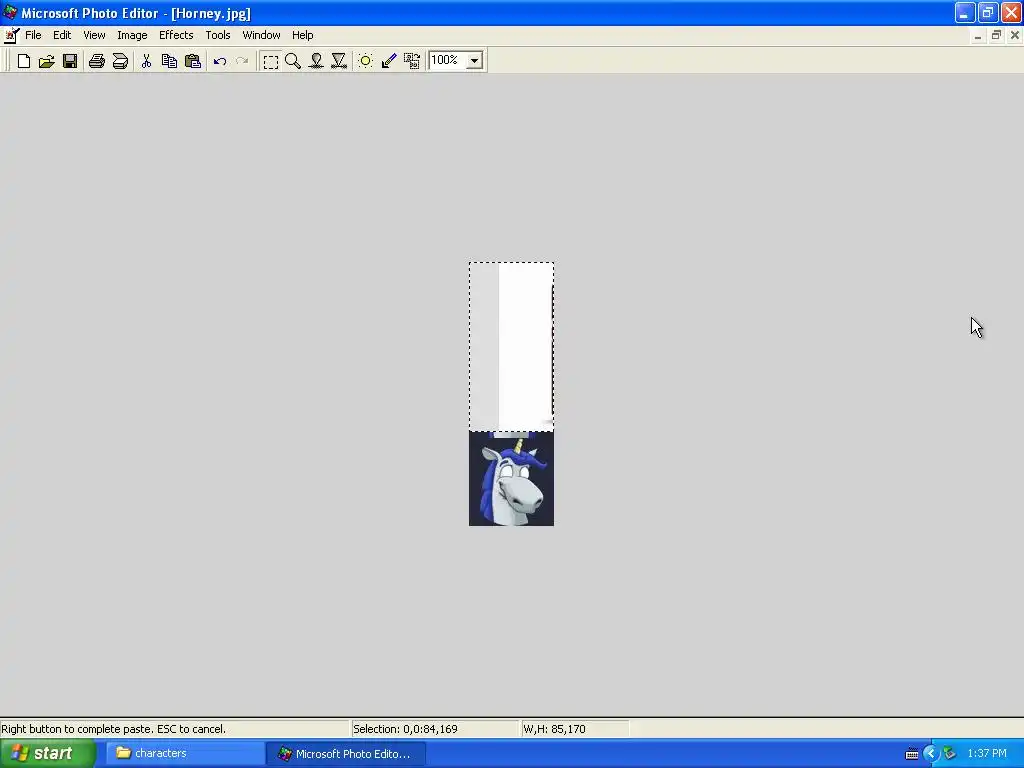Expand hidden tray icons with arrow
This screenshot has height=768, width=1024.
pyautogui.click(x=931, y=754)
